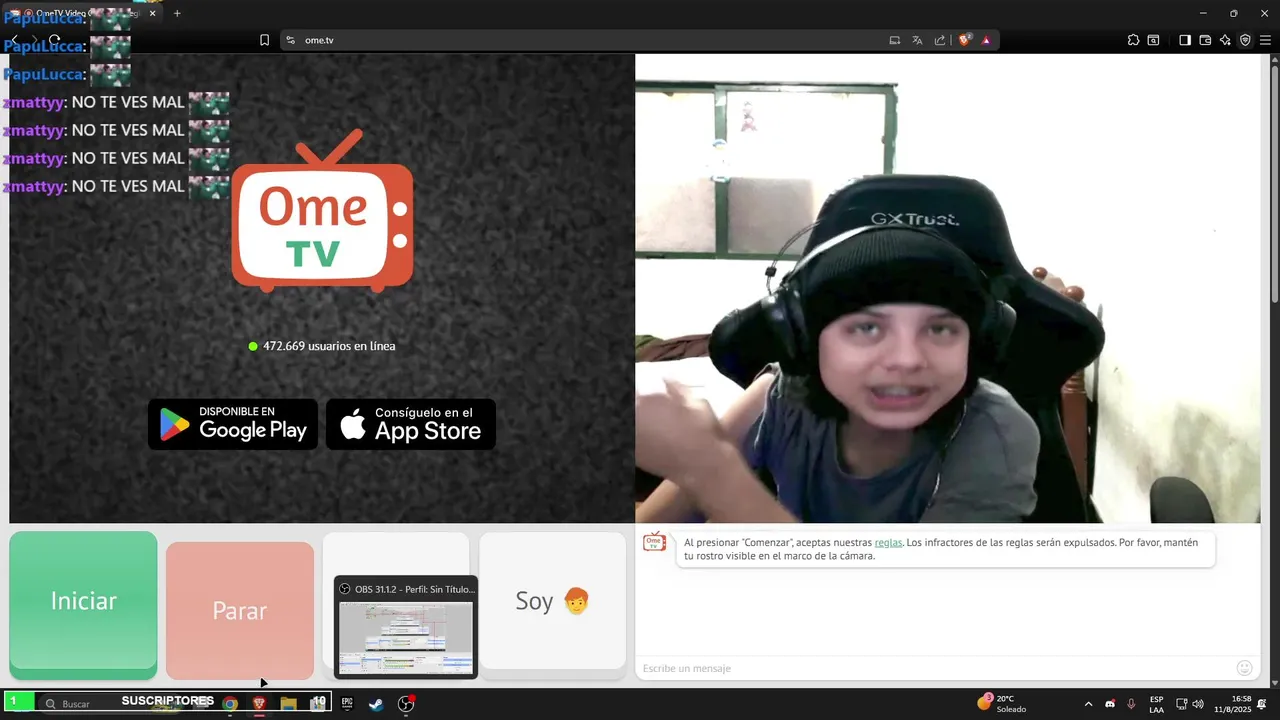This screenshot has width=1280, height=720.
Task: Click the message input field 'Escribe un mensaje'
Action: pos(930,668)
